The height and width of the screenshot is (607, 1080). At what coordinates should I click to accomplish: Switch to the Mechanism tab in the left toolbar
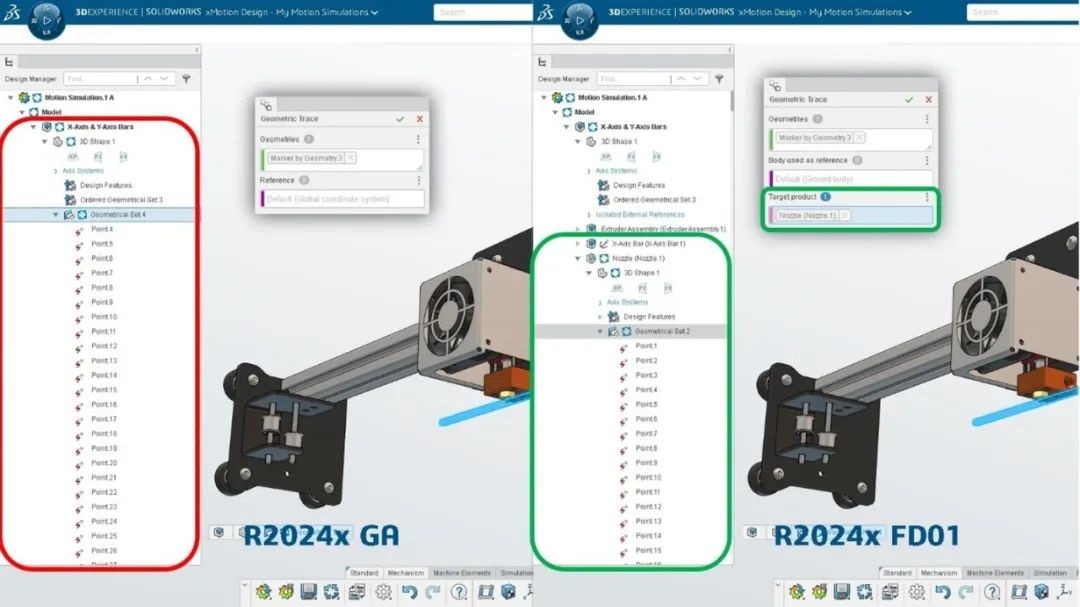click(x=405, y=573)
